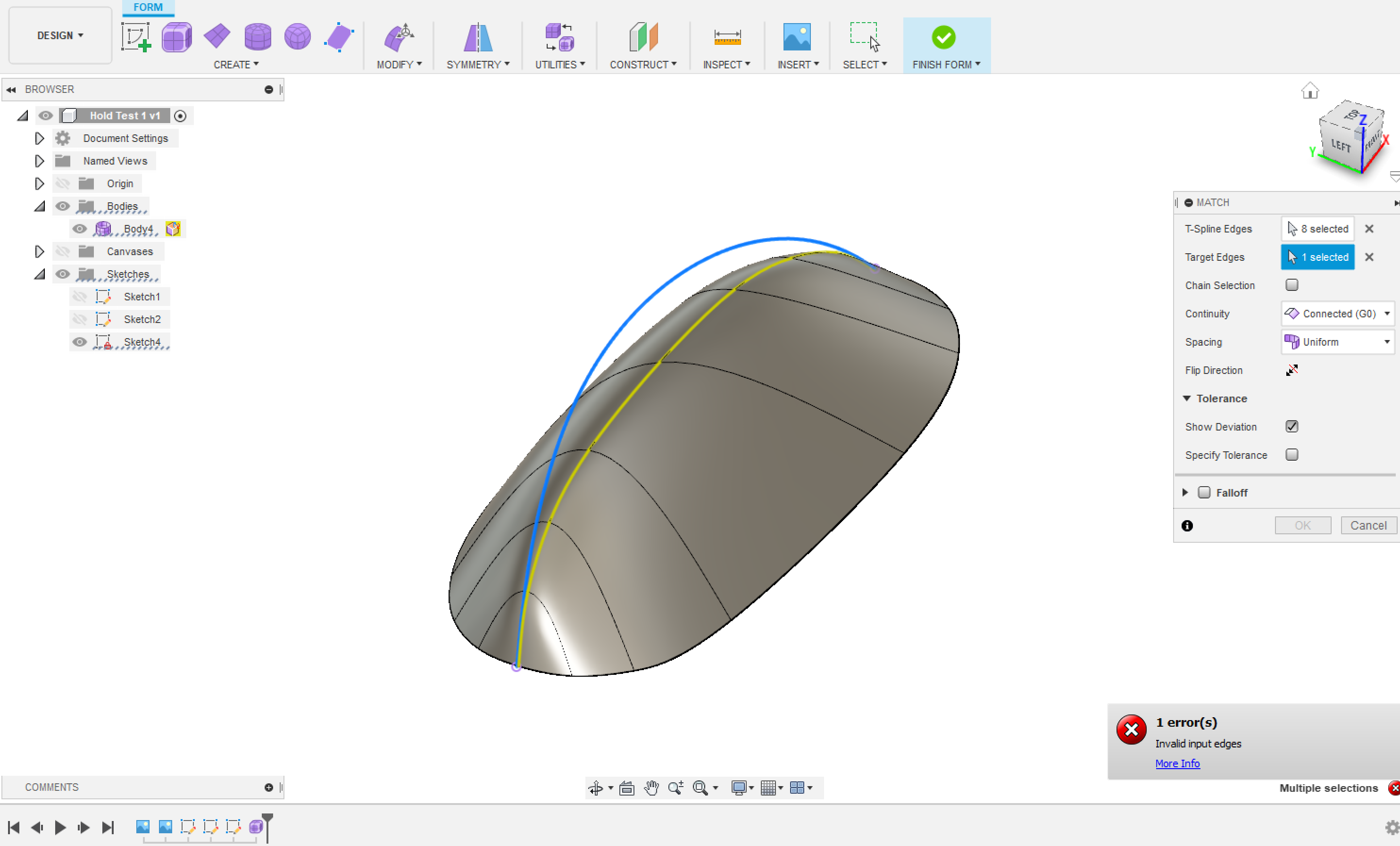
Task: Select the Pan hand tool
Action: (651, 788)
